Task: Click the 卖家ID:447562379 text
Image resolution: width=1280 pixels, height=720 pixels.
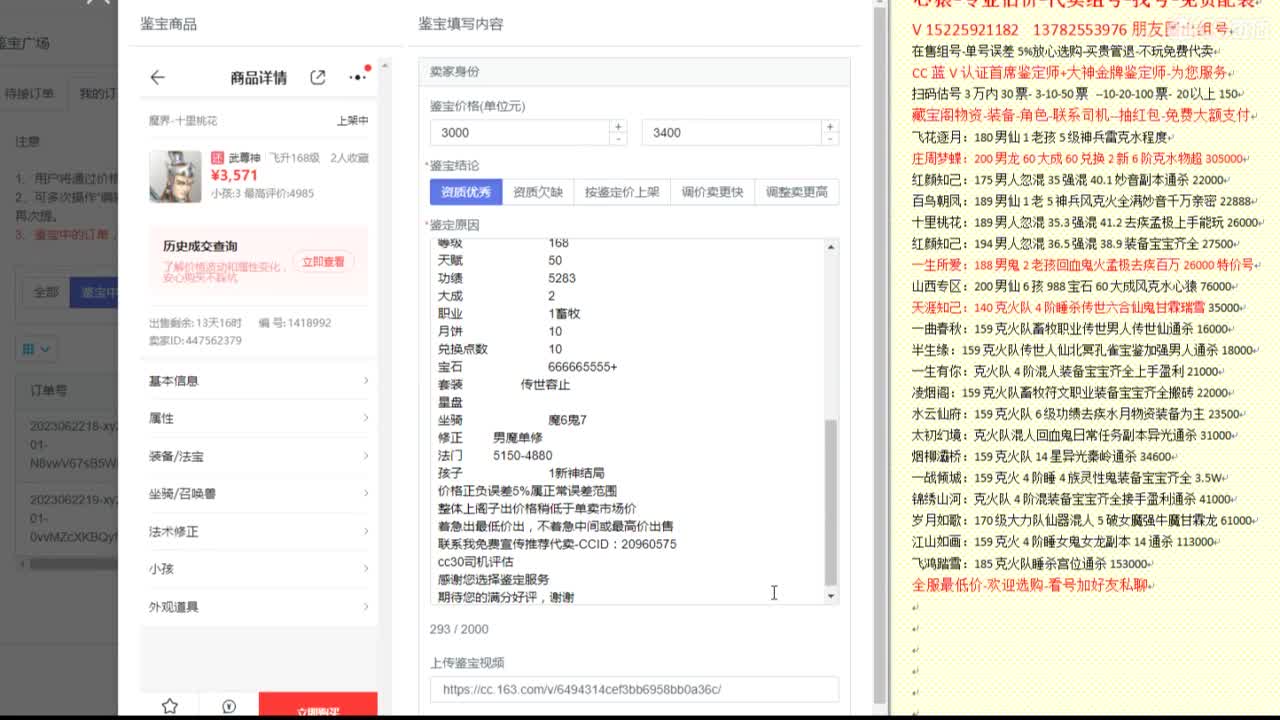Action: (x=195, y=340)
